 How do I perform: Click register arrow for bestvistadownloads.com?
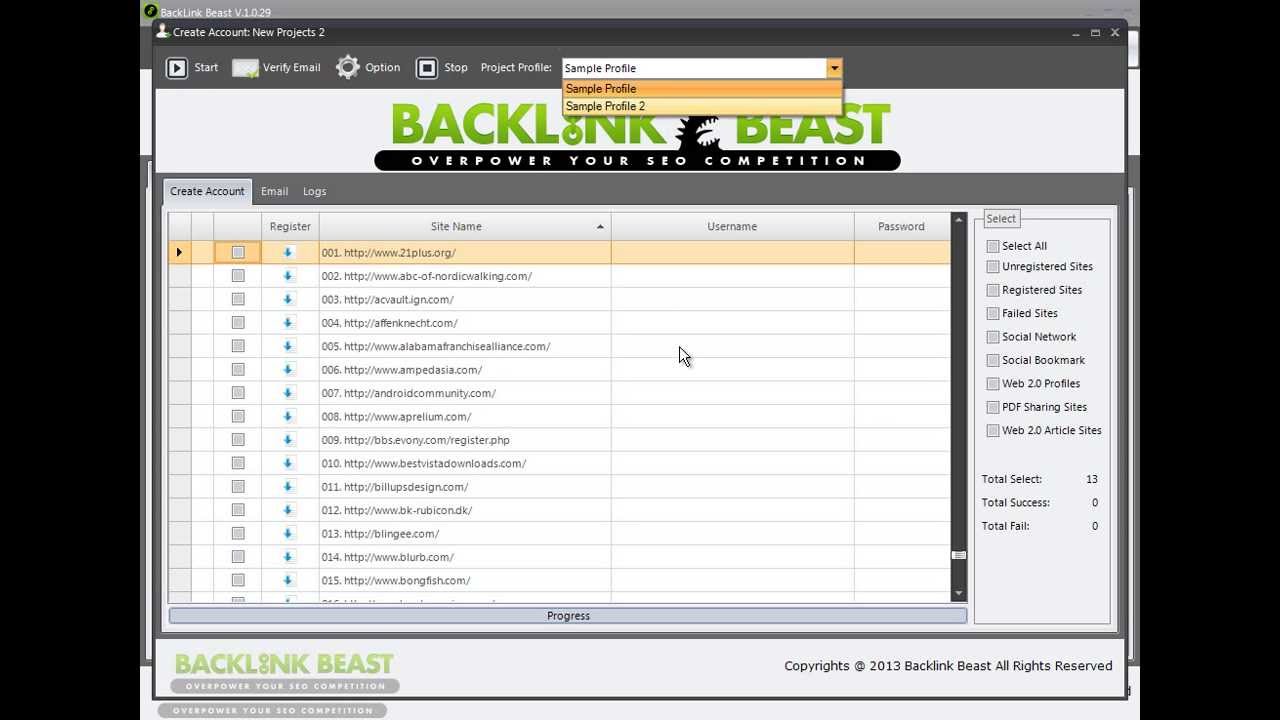[288, 463]
